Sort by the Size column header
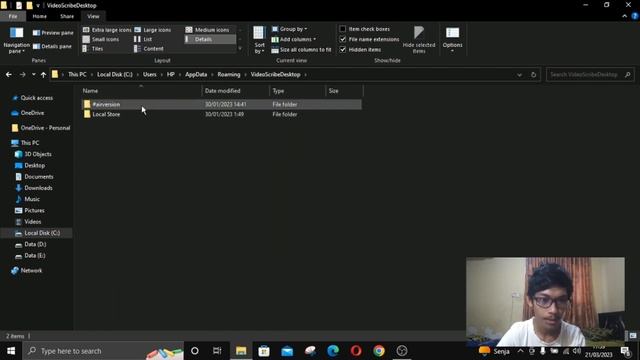The image size is (640, 360). [344, 91]
